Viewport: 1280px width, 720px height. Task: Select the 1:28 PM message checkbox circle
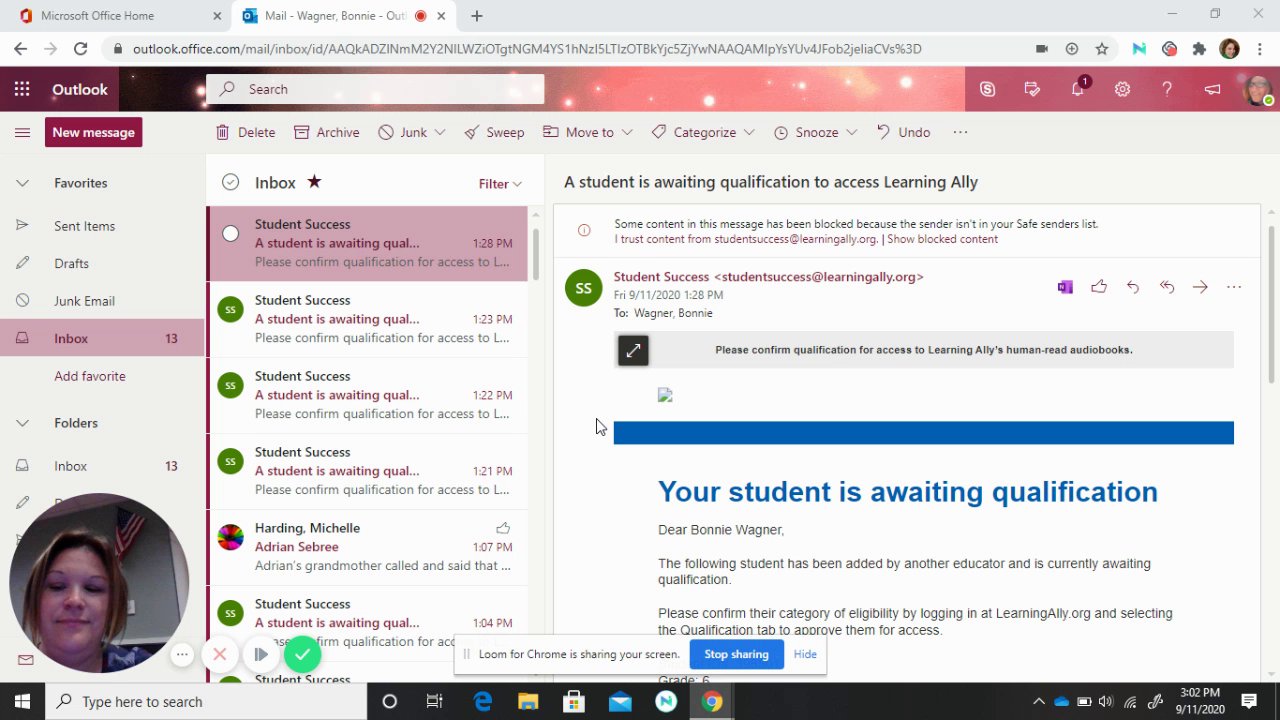coord(230,233)
